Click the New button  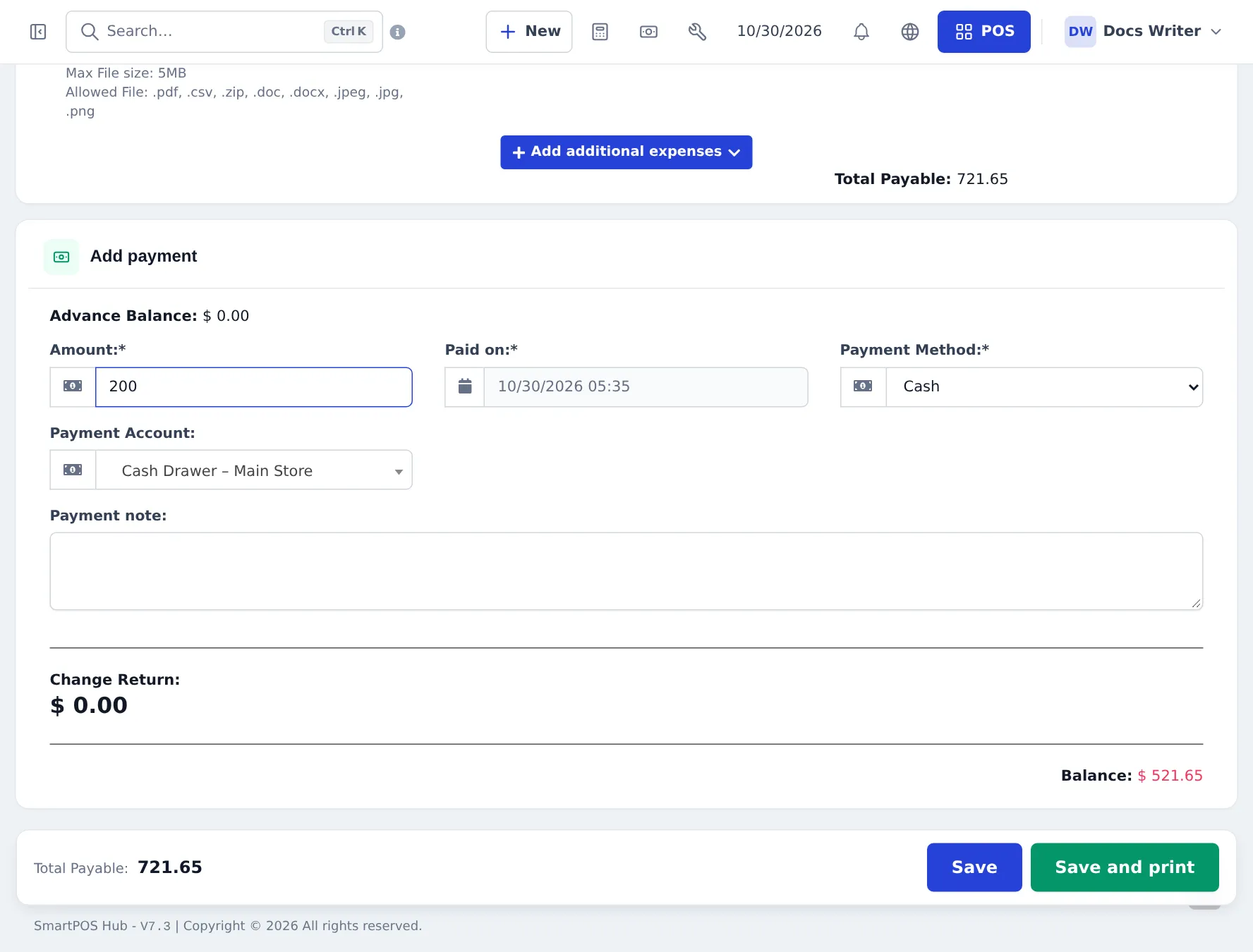point(529,32)
